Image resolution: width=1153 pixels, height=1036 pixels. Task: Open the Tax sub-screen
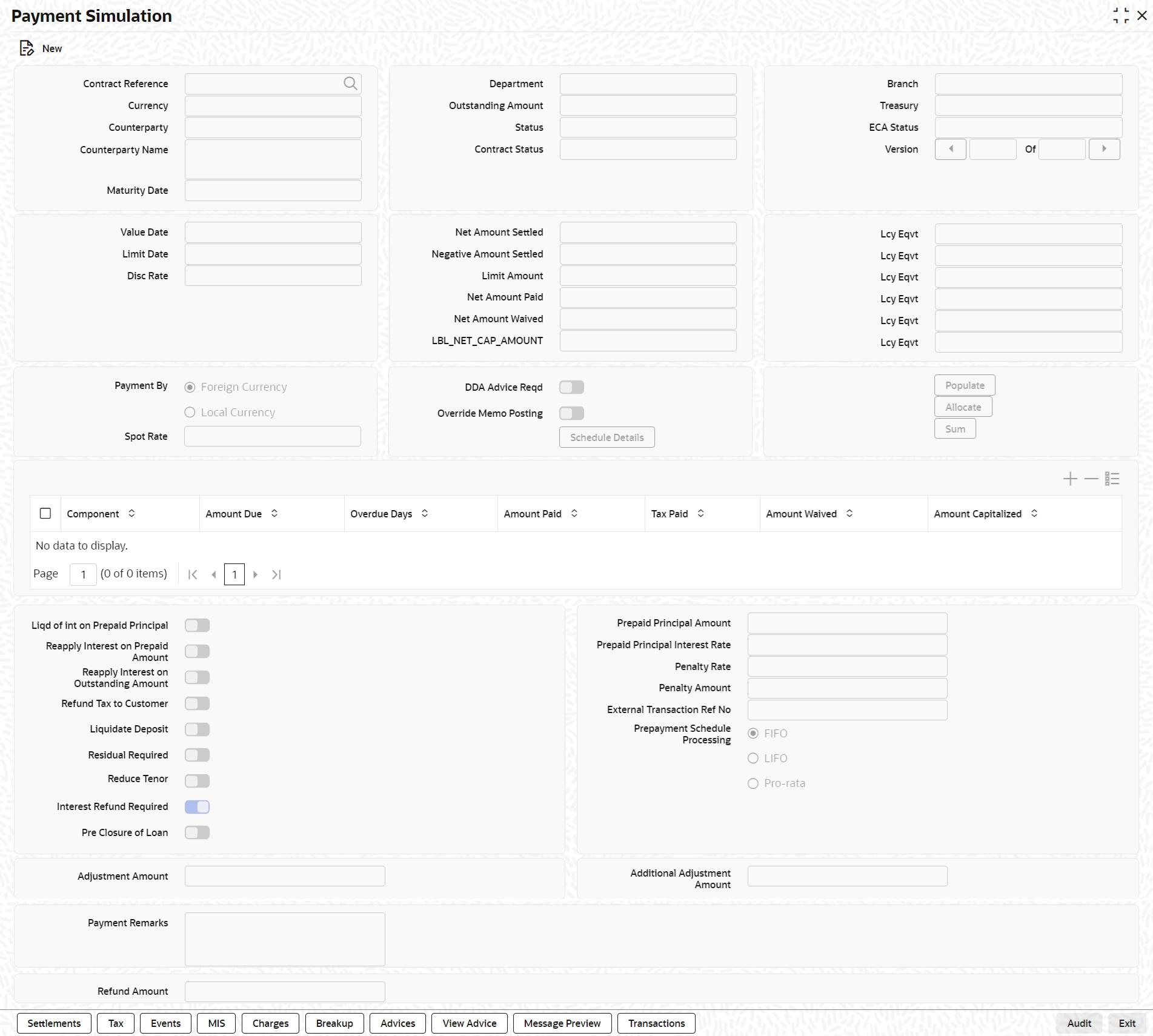116,1023
